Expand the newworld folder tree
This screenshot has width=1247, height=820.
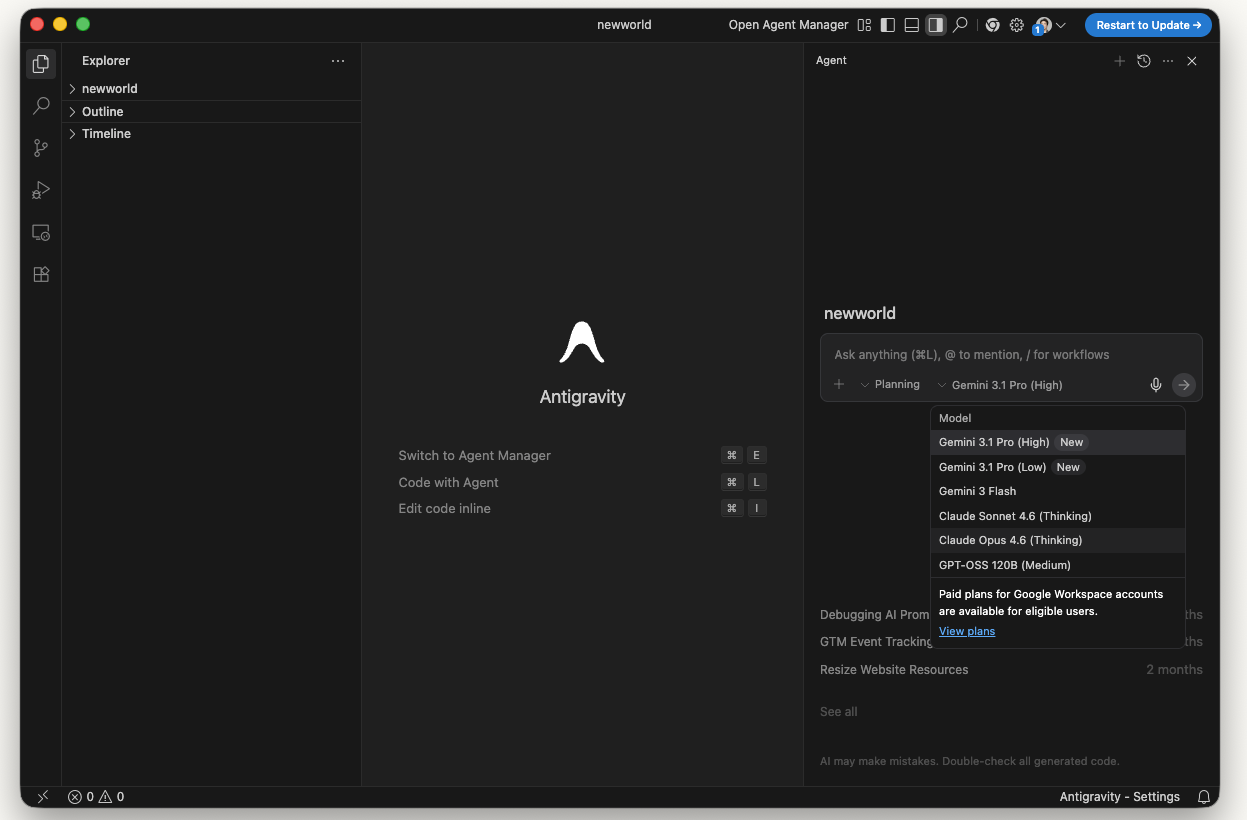(x=109, y=89)
